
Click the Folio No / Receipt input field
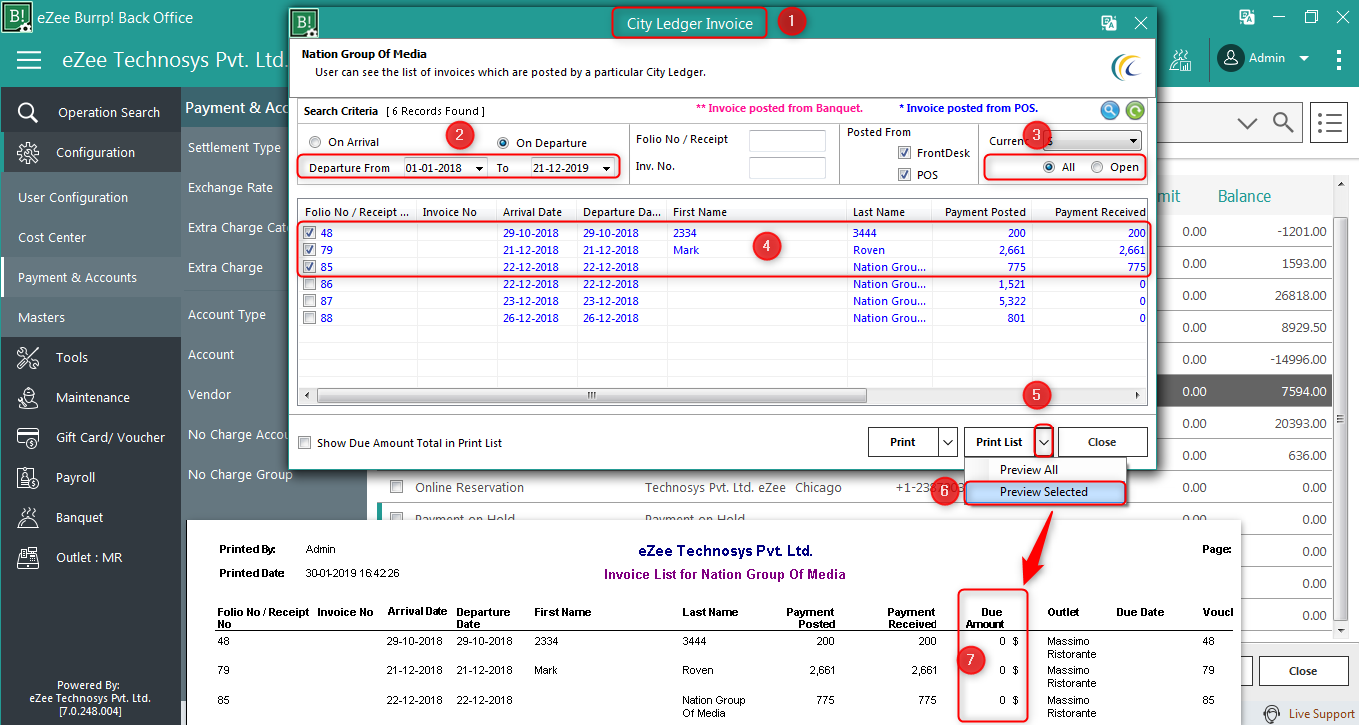click(x=787, y=141)
